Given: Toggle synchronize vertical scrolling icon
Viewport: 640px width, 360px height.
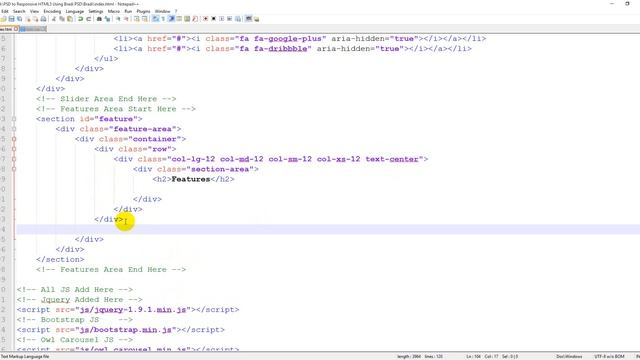Looking at the screenshot, I should click(137, 19).
